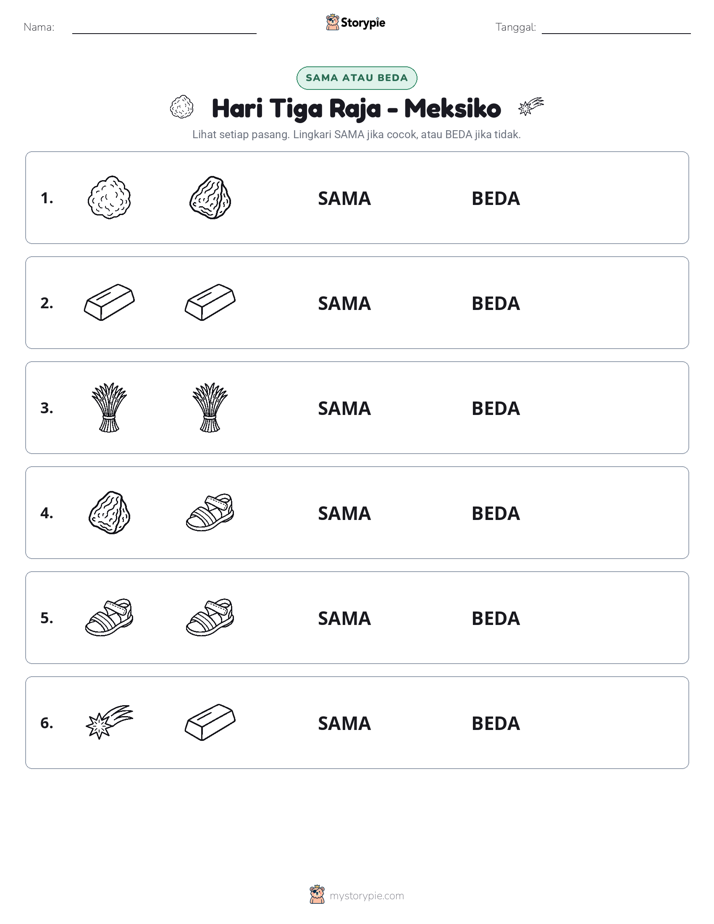The image size is (714, 924).
Task: Choose BEDA for row 6
Action: point(495,723)
